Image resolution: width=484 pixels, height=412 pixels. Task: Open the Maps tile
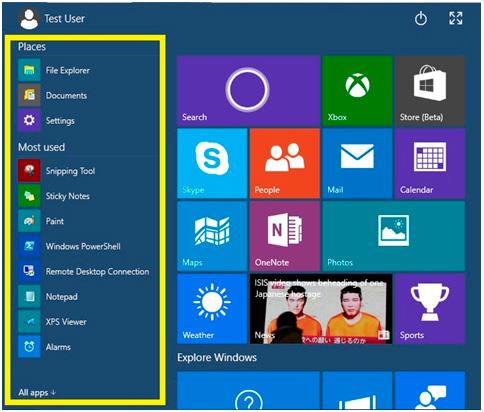tap(212, 236)
